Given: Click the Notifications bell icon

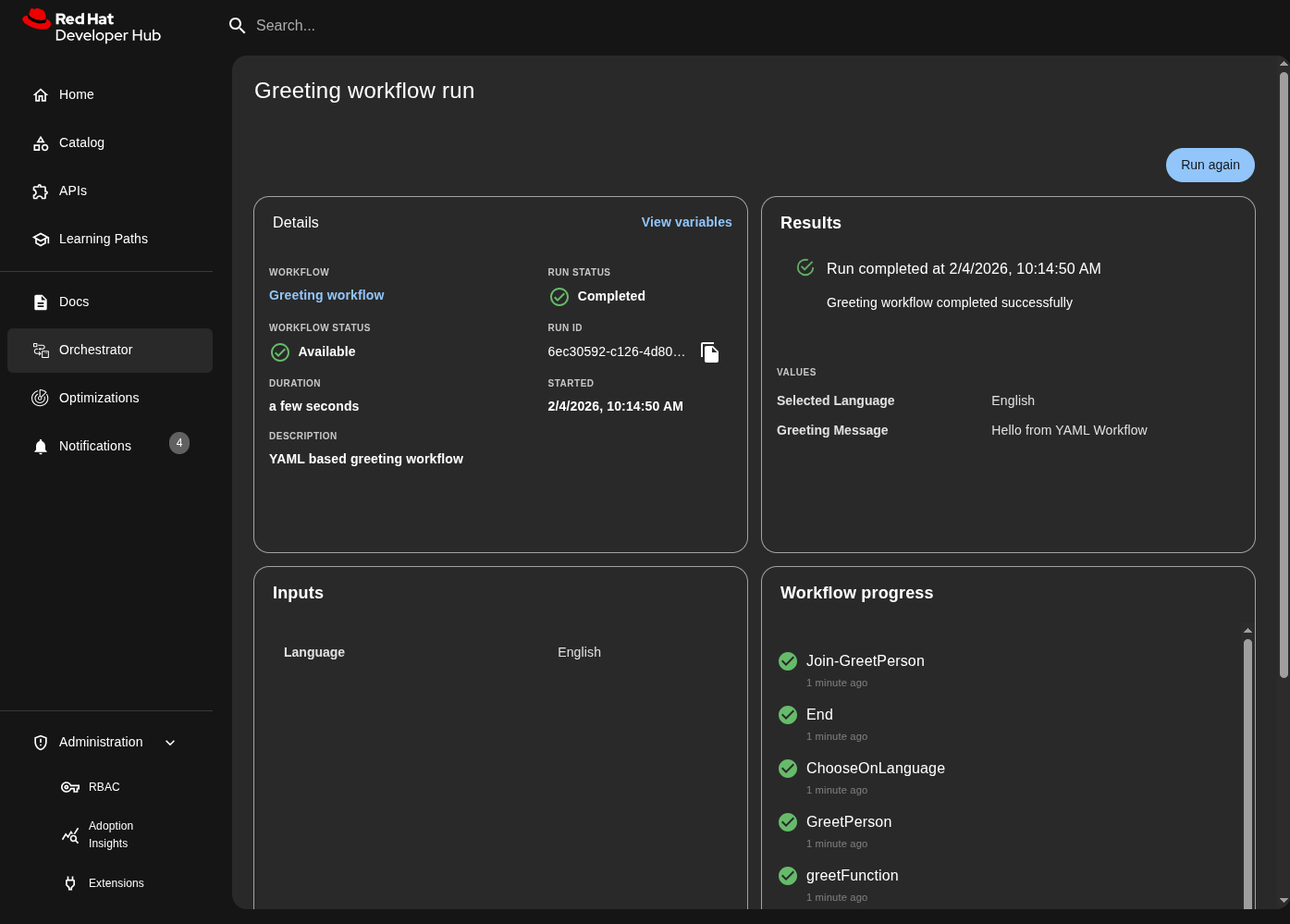Looking at the screenshot, I should 41,447.
